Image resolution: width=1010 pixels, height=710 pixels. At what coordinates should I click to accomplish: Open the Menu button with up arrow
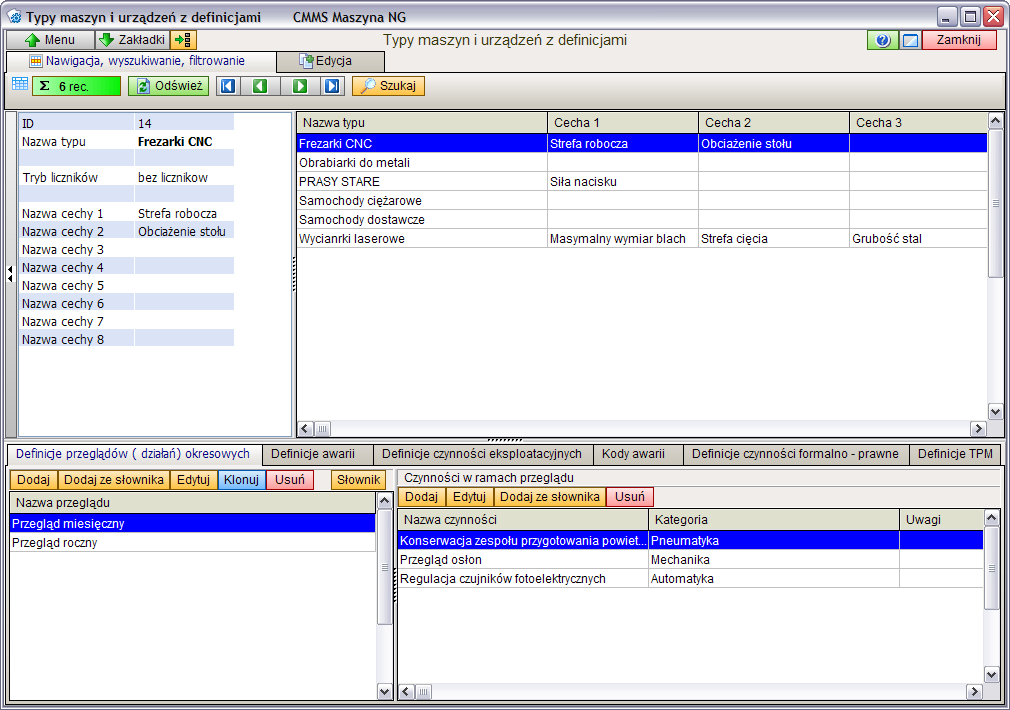(51, 40)
